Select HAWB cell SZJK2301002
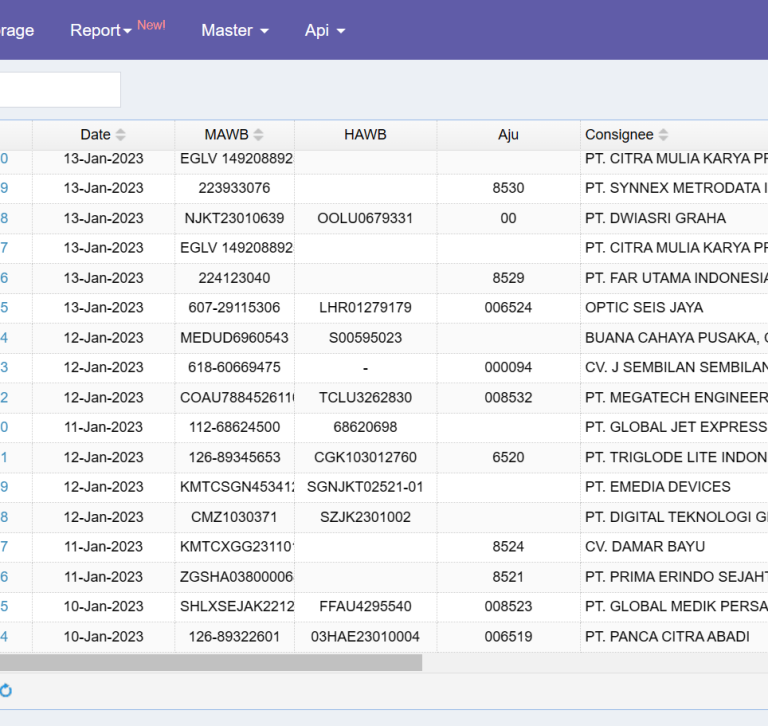Screen dimensions: 768x726 (x=365, y=517)
